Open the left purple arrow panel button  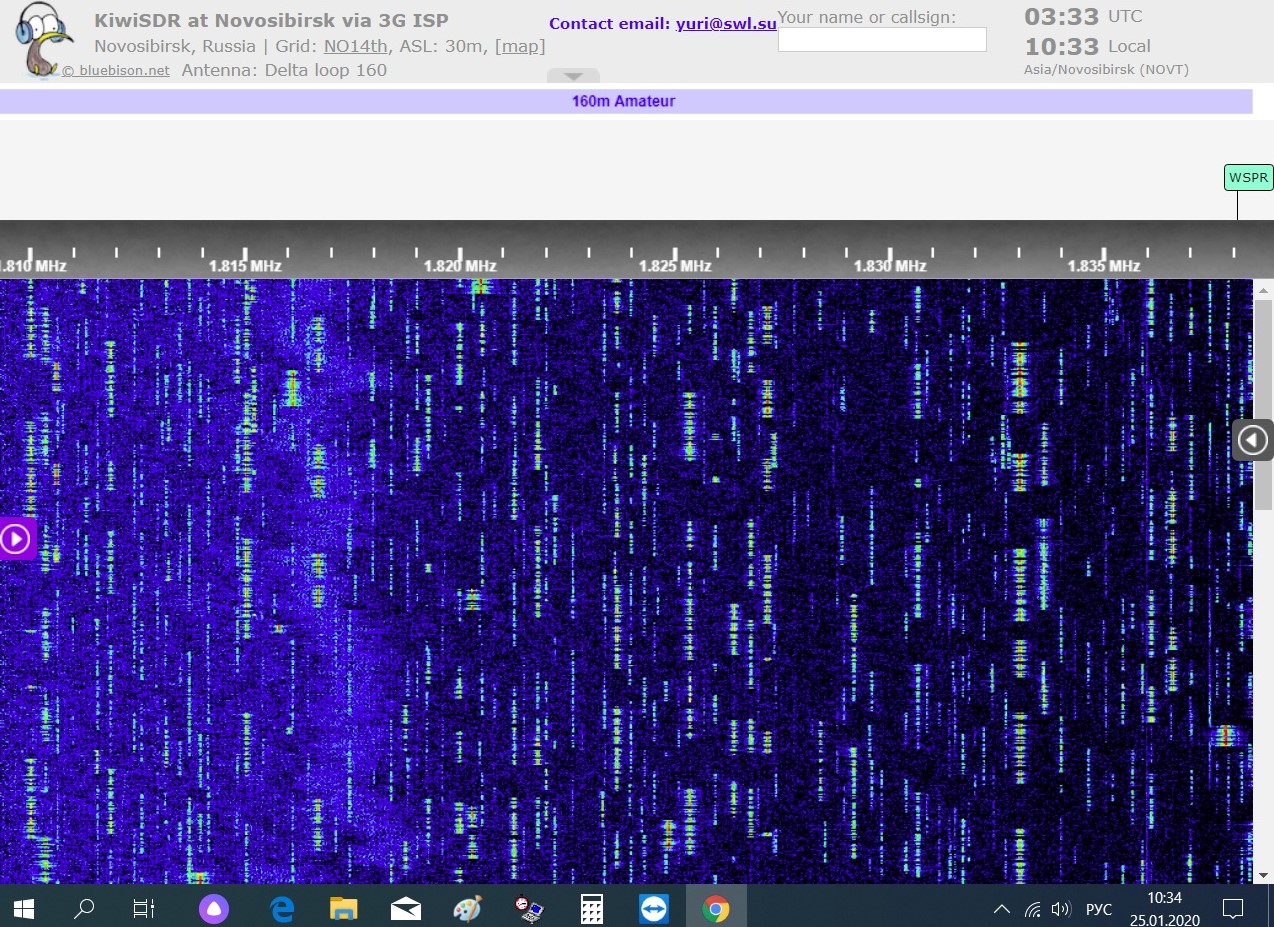[x=16, y=539]
